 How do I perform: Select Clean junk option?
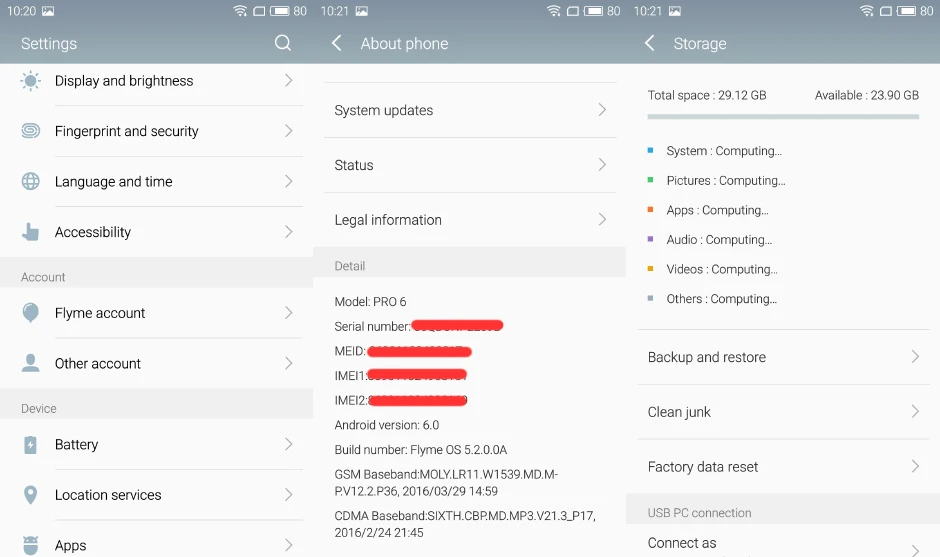click(x=783, y=412)
